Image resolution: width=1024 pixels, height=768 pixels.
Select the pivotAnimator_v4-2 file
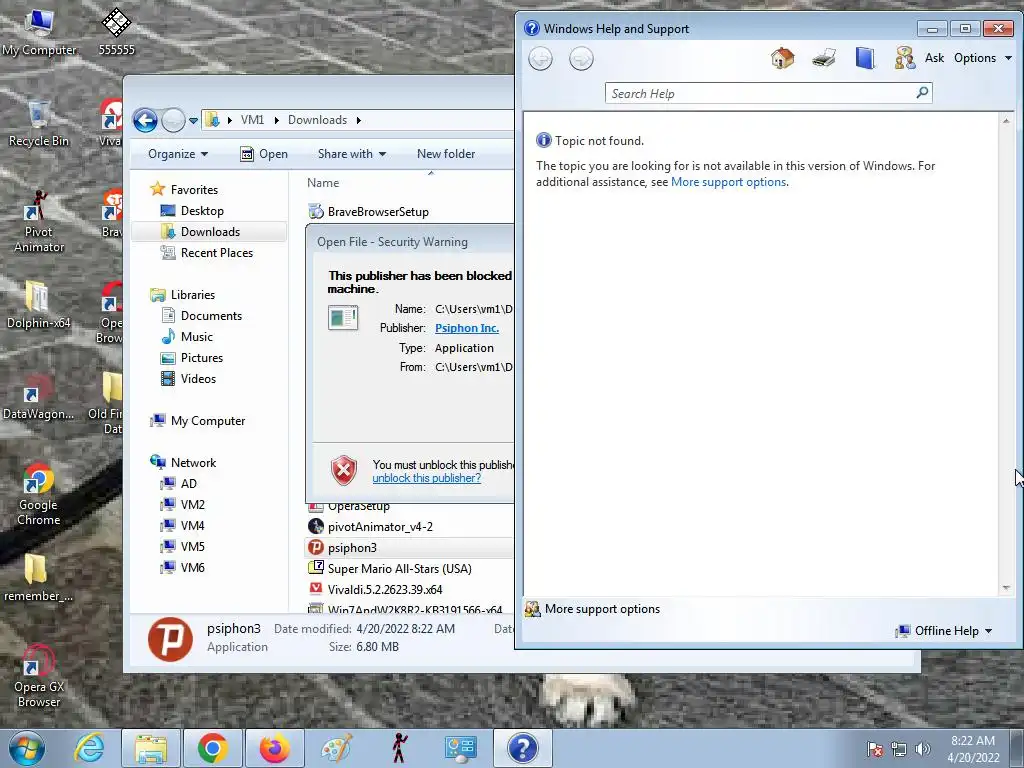click(380, 526)
